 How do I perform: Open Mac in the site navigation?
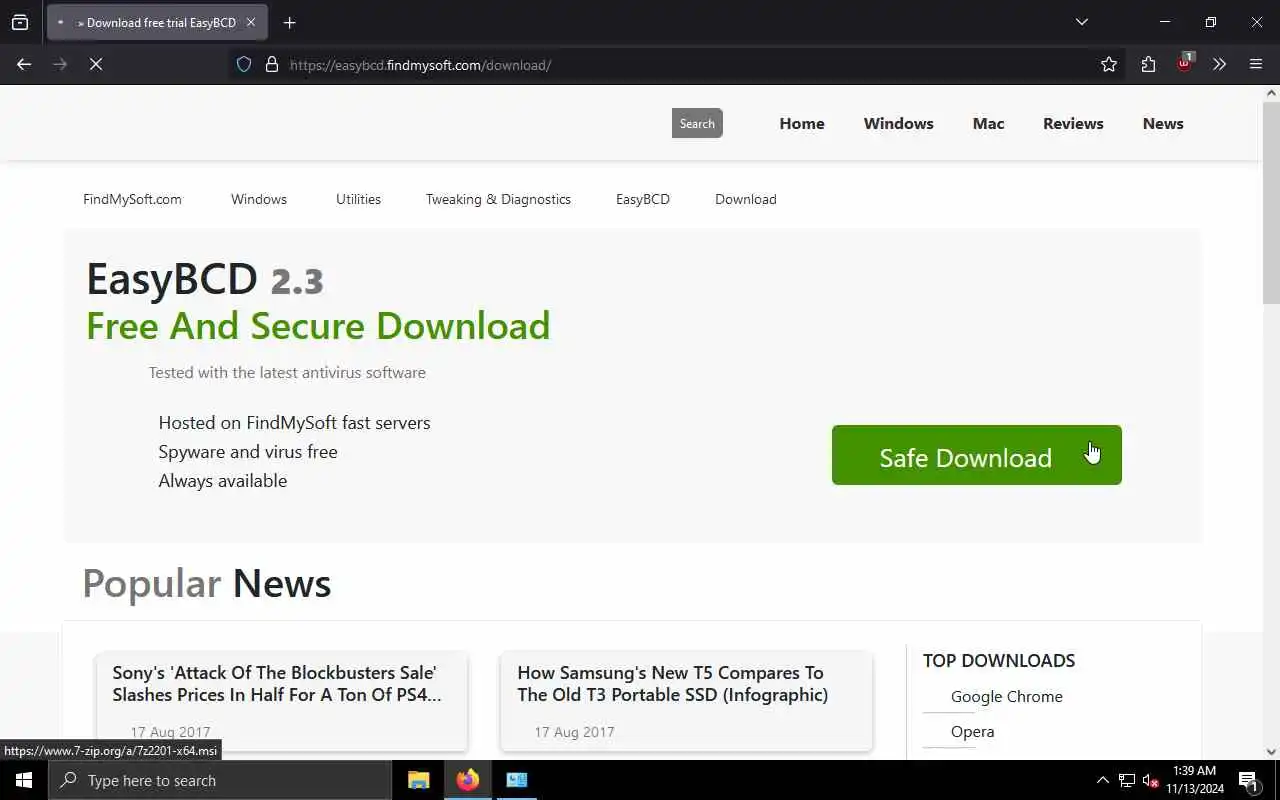click(x=988, y=123)
